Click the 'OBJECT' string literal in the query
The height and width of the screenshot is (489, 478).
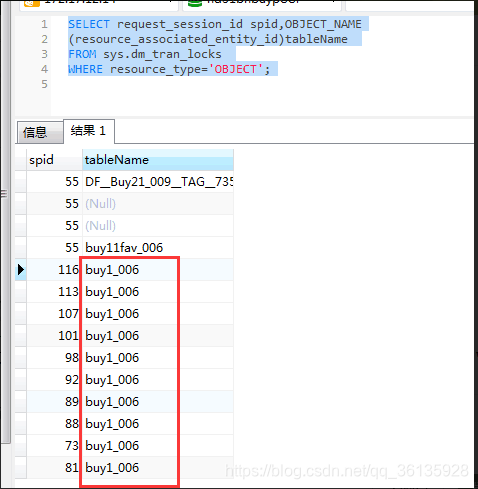click(x=235, y=69)
